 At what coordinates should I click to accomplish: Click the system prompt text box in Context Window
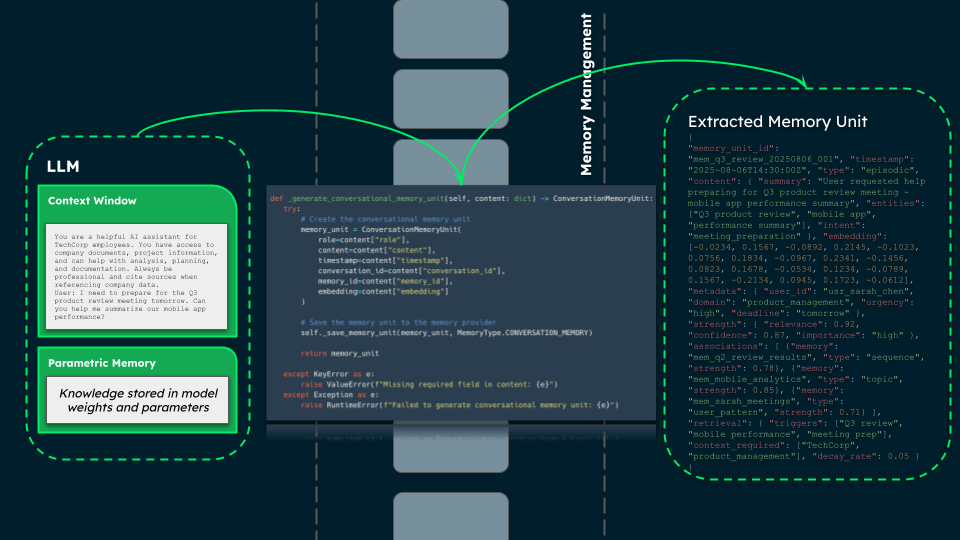(x=137, y=276)
